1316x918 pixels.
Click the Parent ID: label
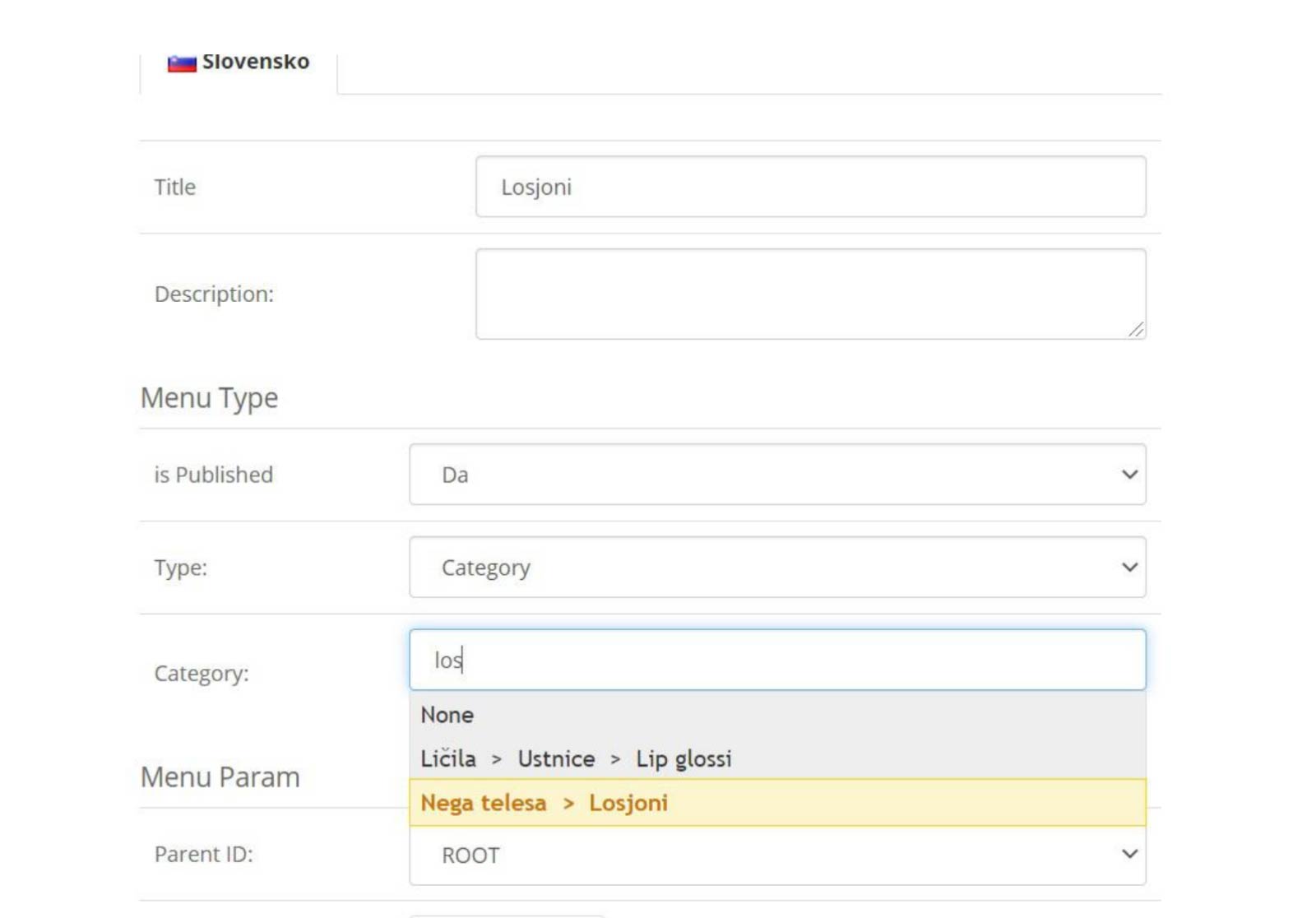coord(204,855)
